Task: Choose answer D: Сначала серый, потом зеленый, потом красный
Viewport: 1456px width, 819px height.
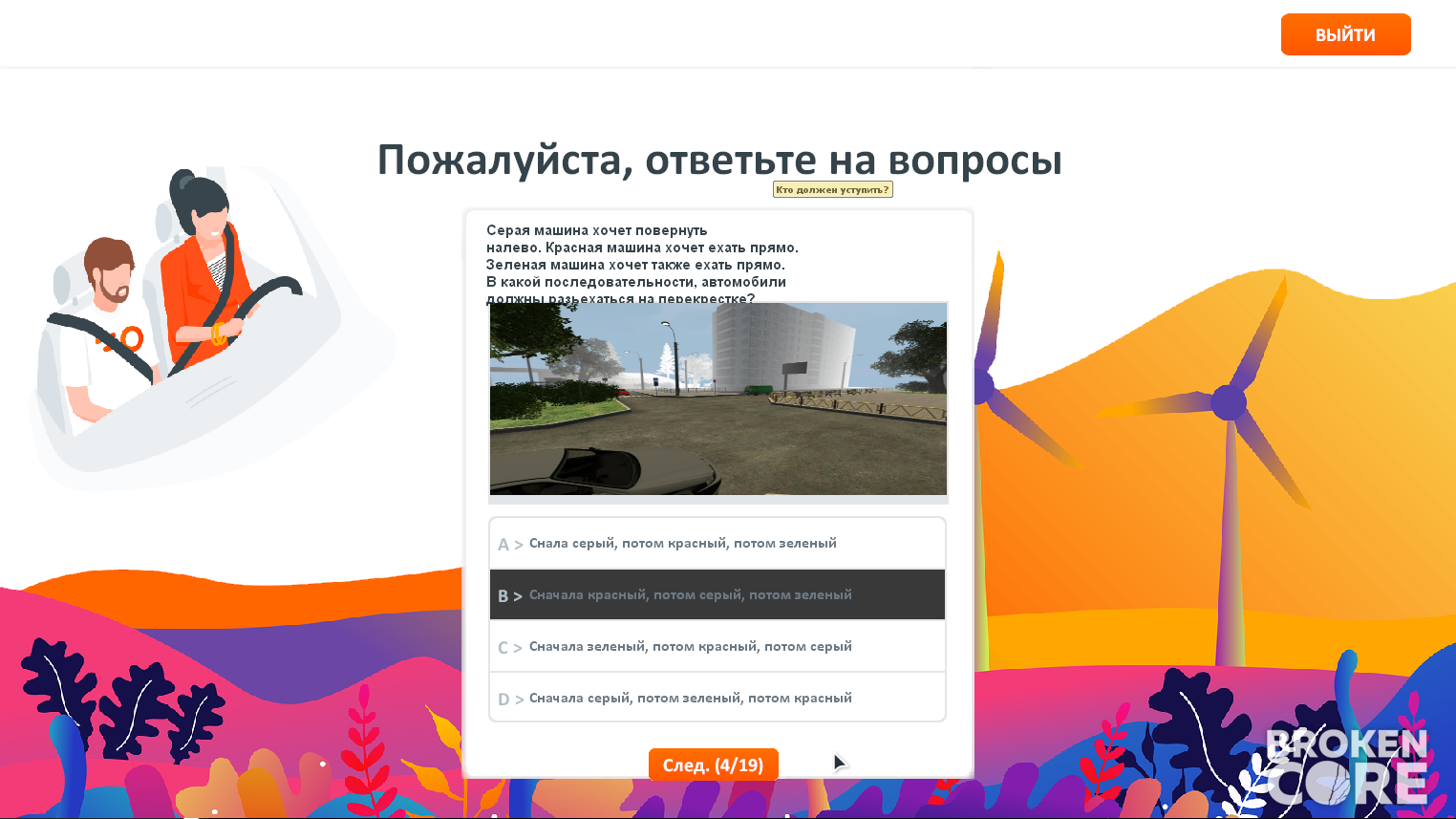Action: tap(717, 698)
